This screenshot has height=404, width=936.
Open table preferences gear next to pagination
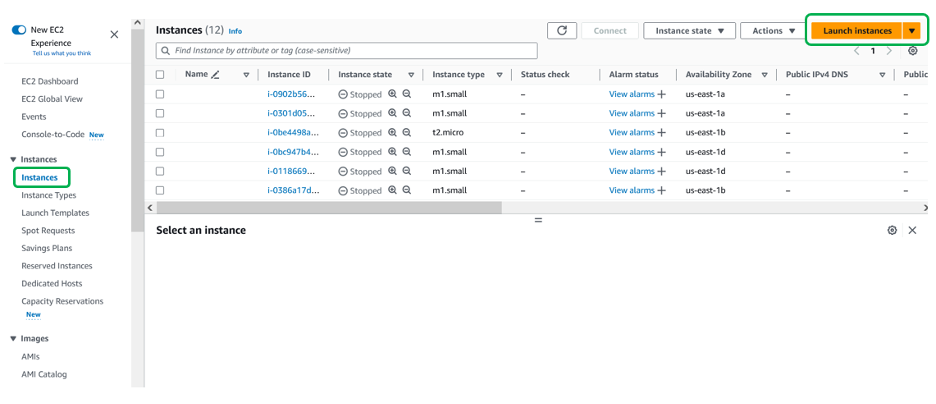click(x=912, y=51)
